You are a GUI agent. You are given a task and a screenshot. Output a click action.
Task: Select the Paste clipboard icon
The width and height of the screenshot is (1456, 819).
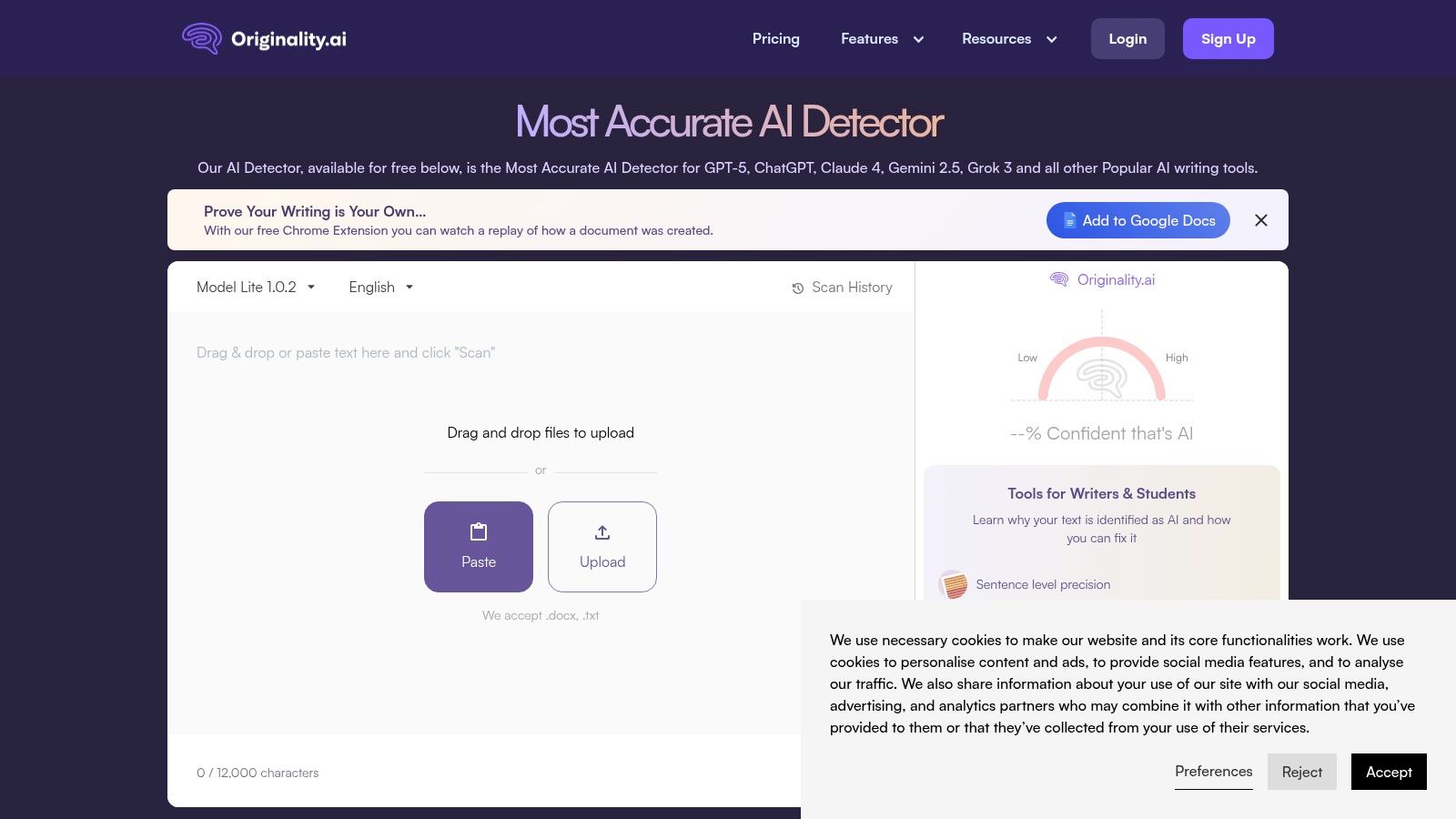click(478, 532)
